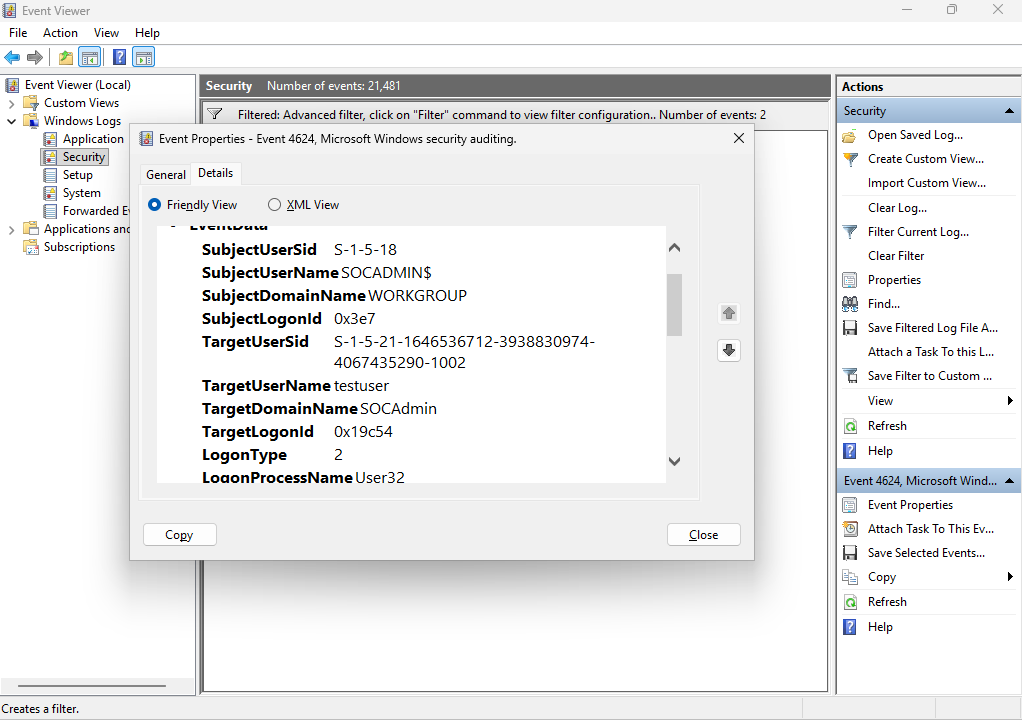Collapse the Windows Logs tree node
Screen dimensions: 1022x720
click(x=9, y=120)
